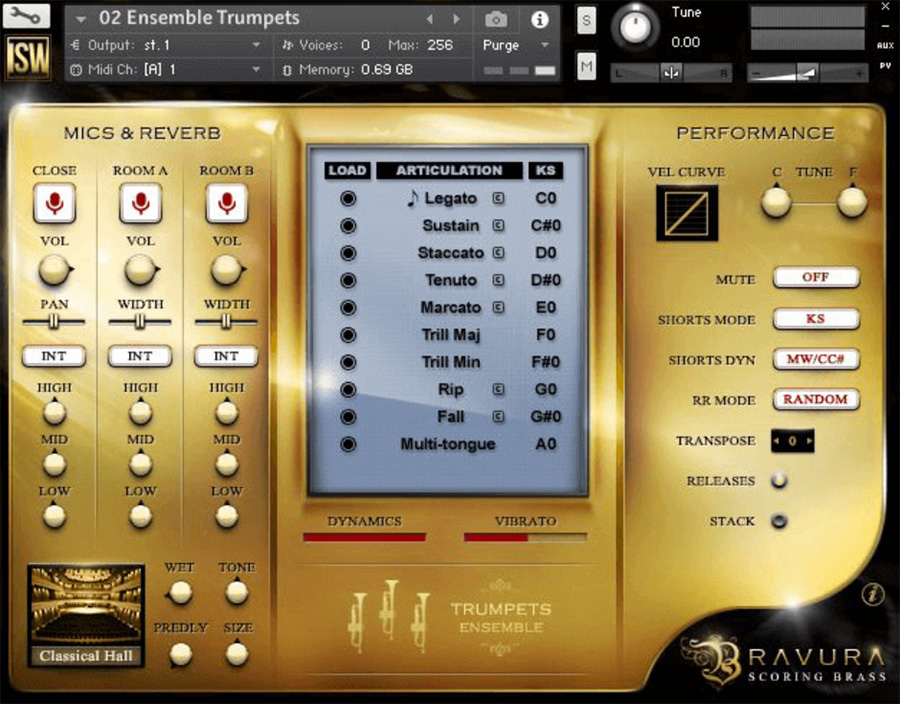This screenshot has width=900, height=704.
Task: Toggle Multi-tongue load button
Action: point(348,444)
